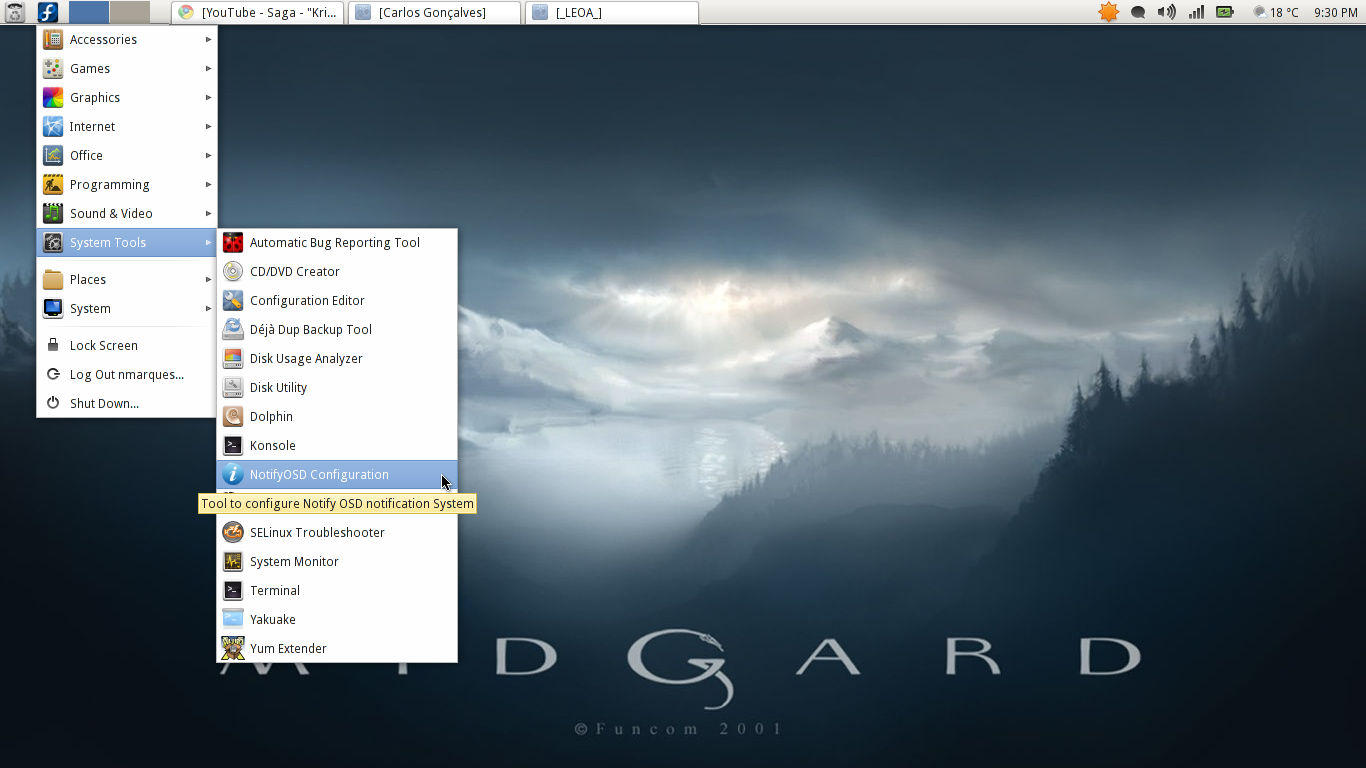Expand the Office submenu
1366x768 pixels.
coord(127,156)
